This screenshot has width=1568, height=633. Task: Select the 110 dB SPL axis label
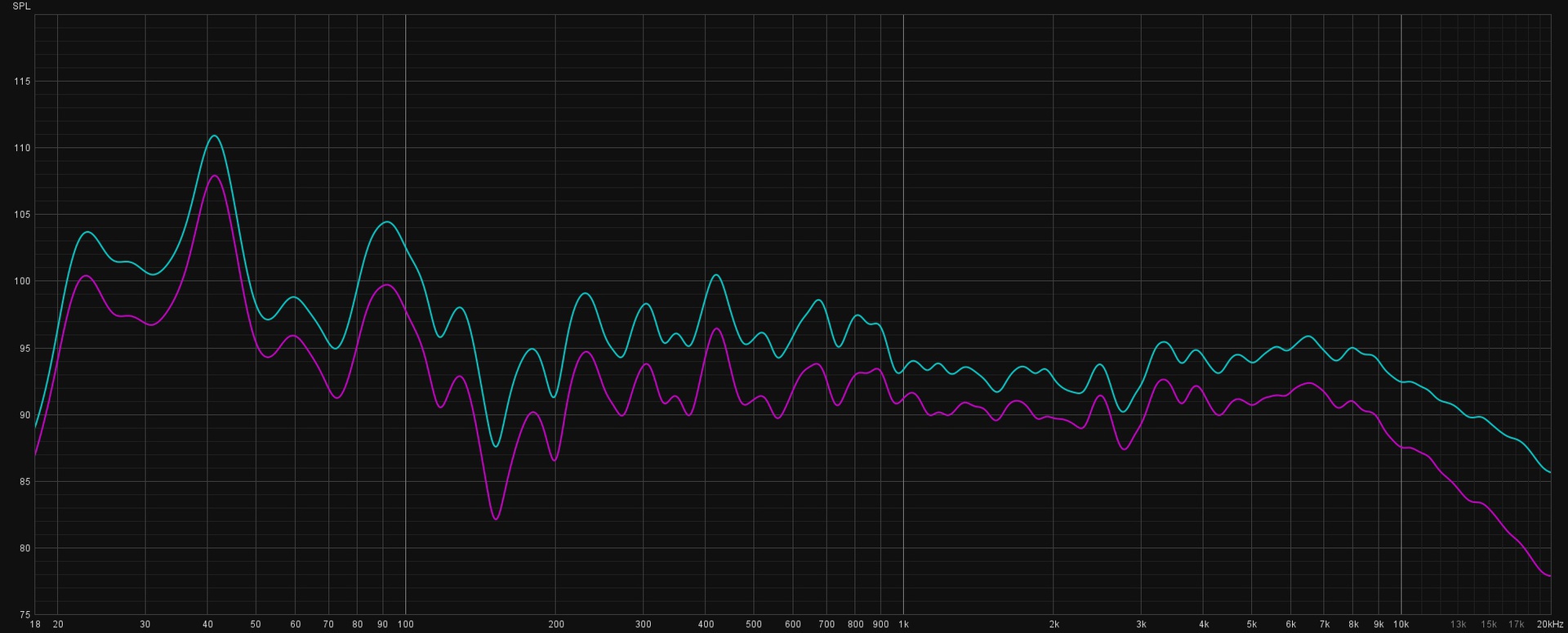click(22, 149)
